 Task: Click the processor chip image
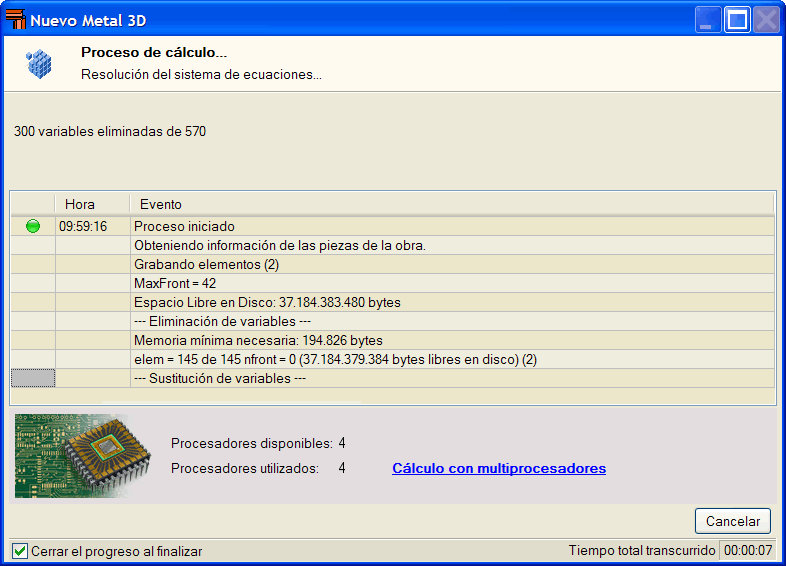(x=83, y=456)
